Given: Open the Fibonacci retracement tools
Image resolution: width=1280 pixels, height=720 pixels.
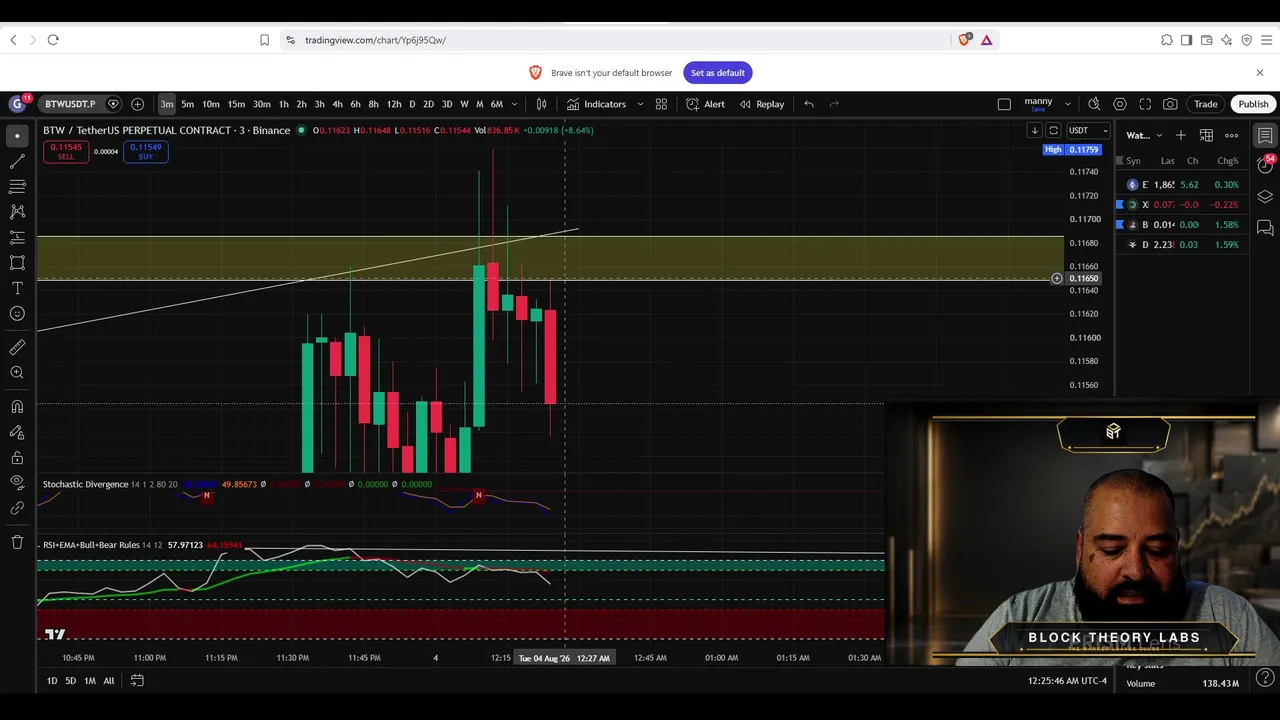Looking at the screenshot, I should pos(17,187).
